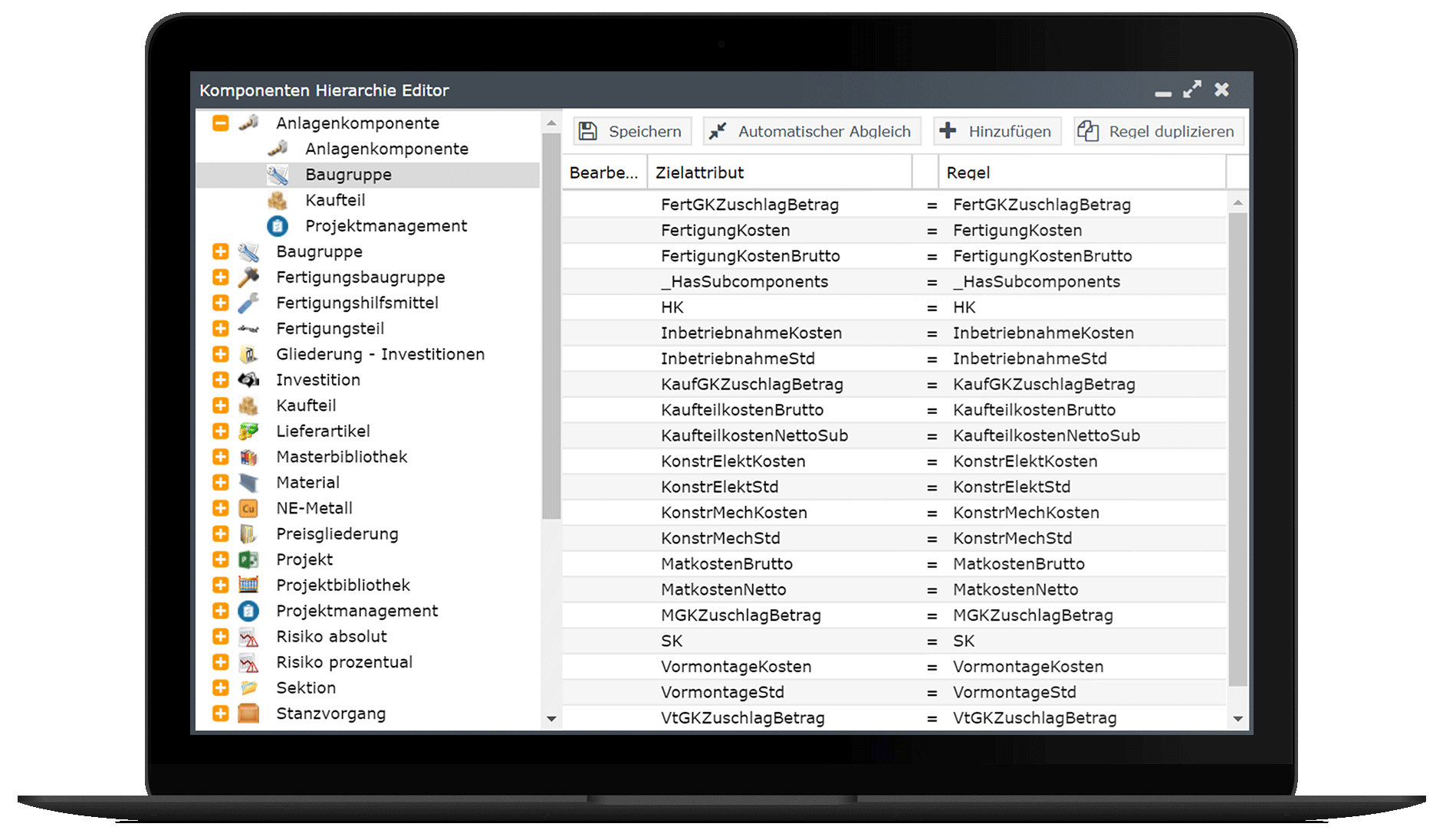Click the Regel column header

[x=1082, y=172]
